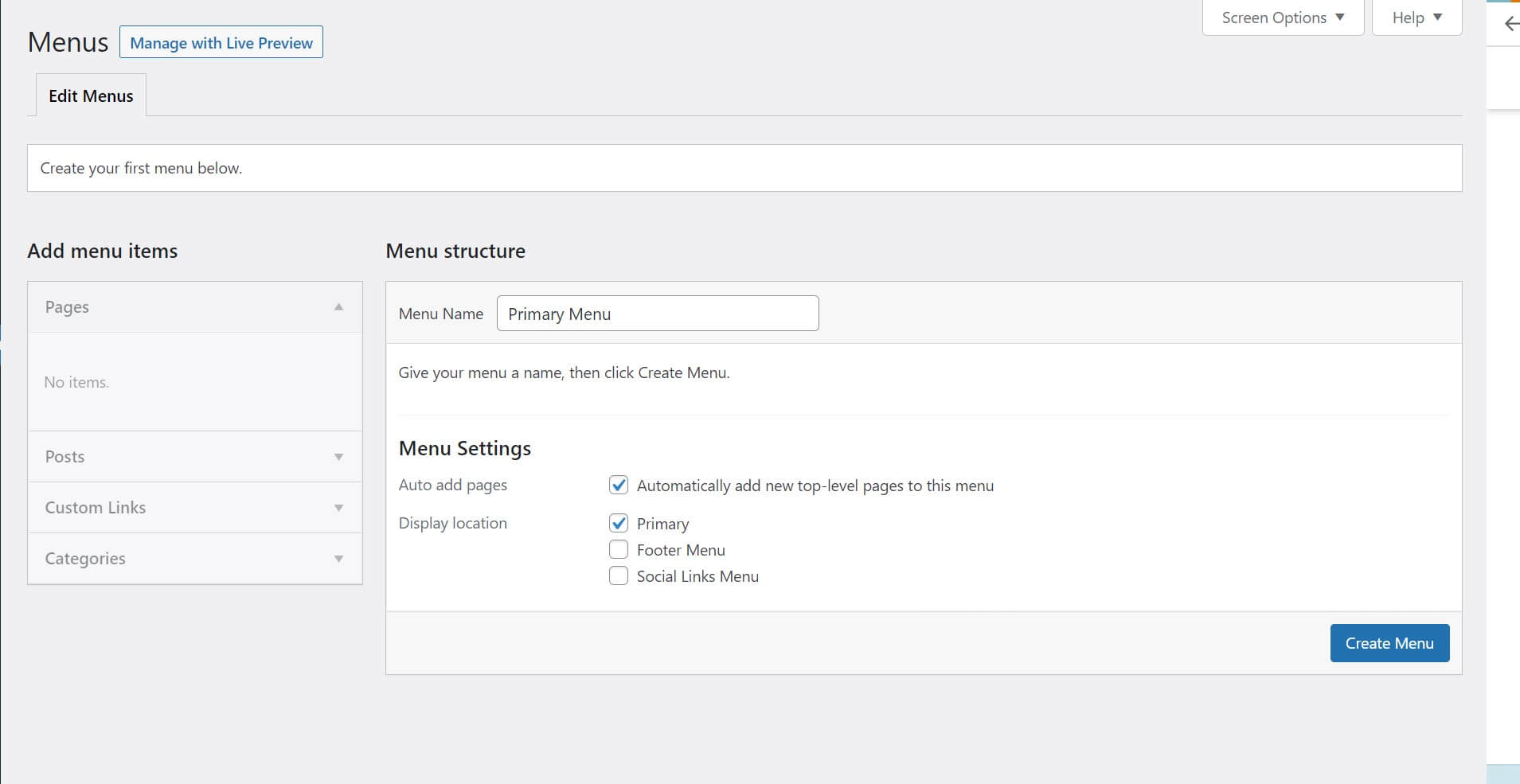Expand the Categories panel arrow
Screen dimensions: 1520x784
338,559
